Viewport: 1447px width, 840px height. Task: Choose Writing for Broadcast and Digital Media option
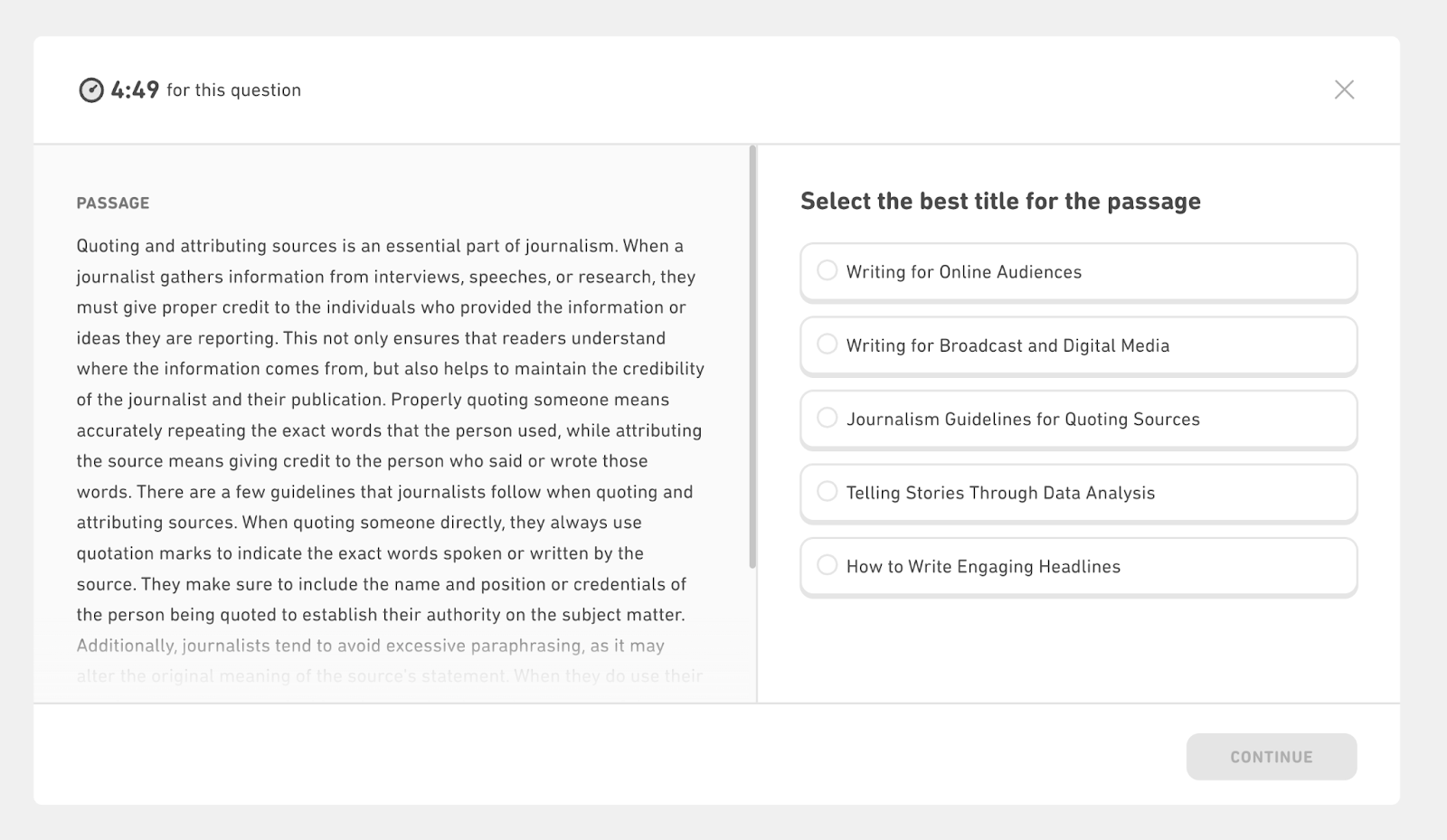point(1078,345)
